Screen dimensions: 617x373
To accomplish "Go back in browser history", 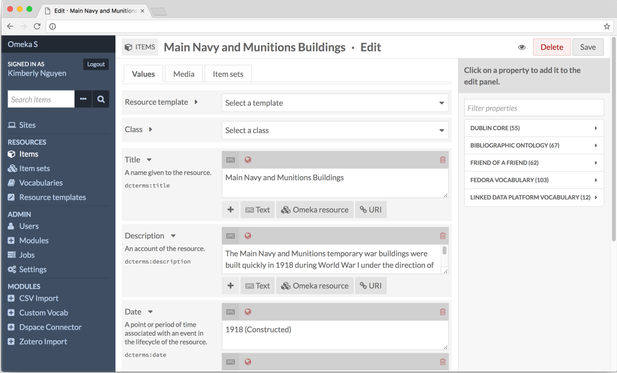I will click(10, 26).
